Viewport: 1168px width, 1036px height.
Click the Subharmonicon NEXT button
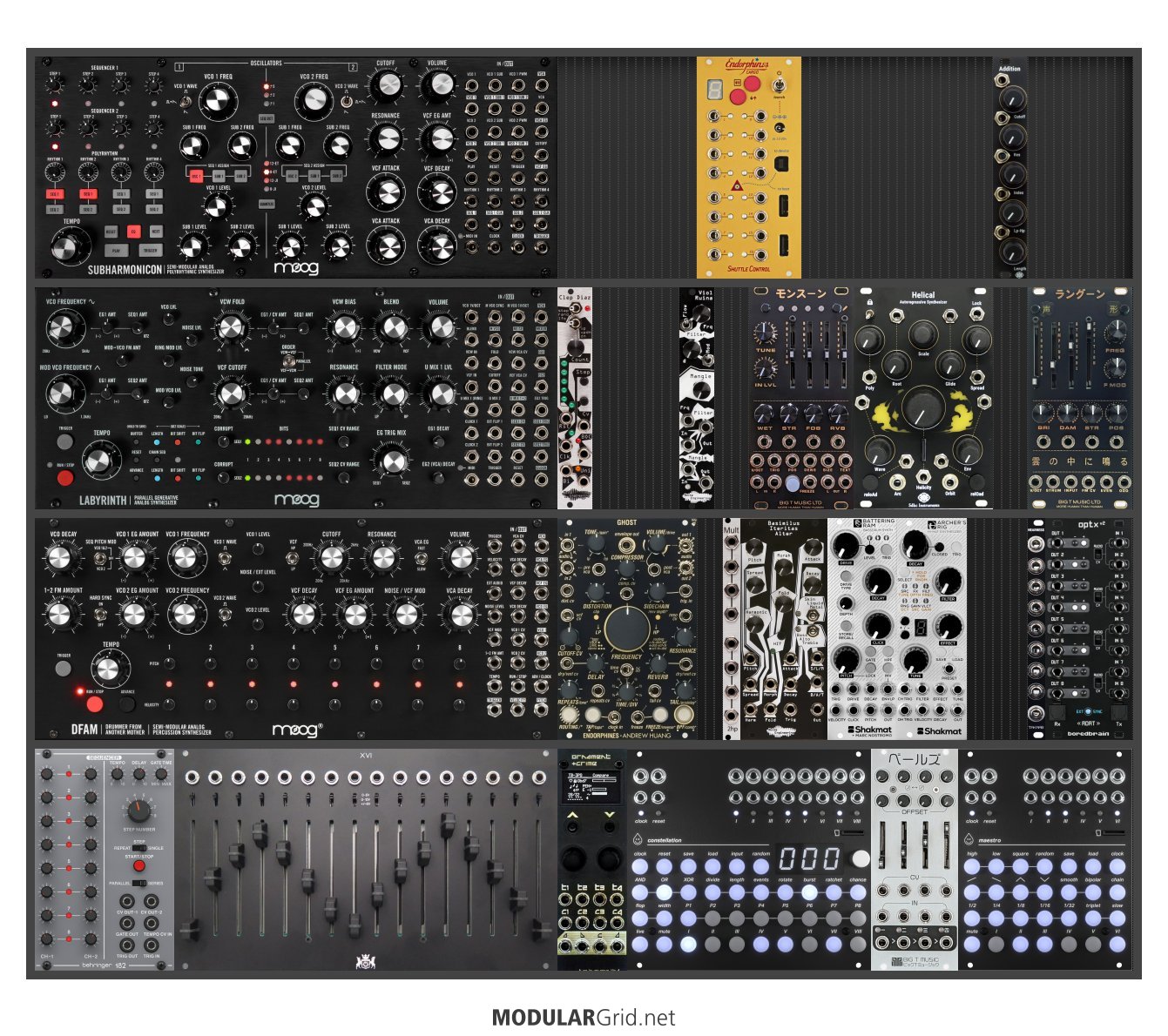pyautogui.click(x=156, y=232)
